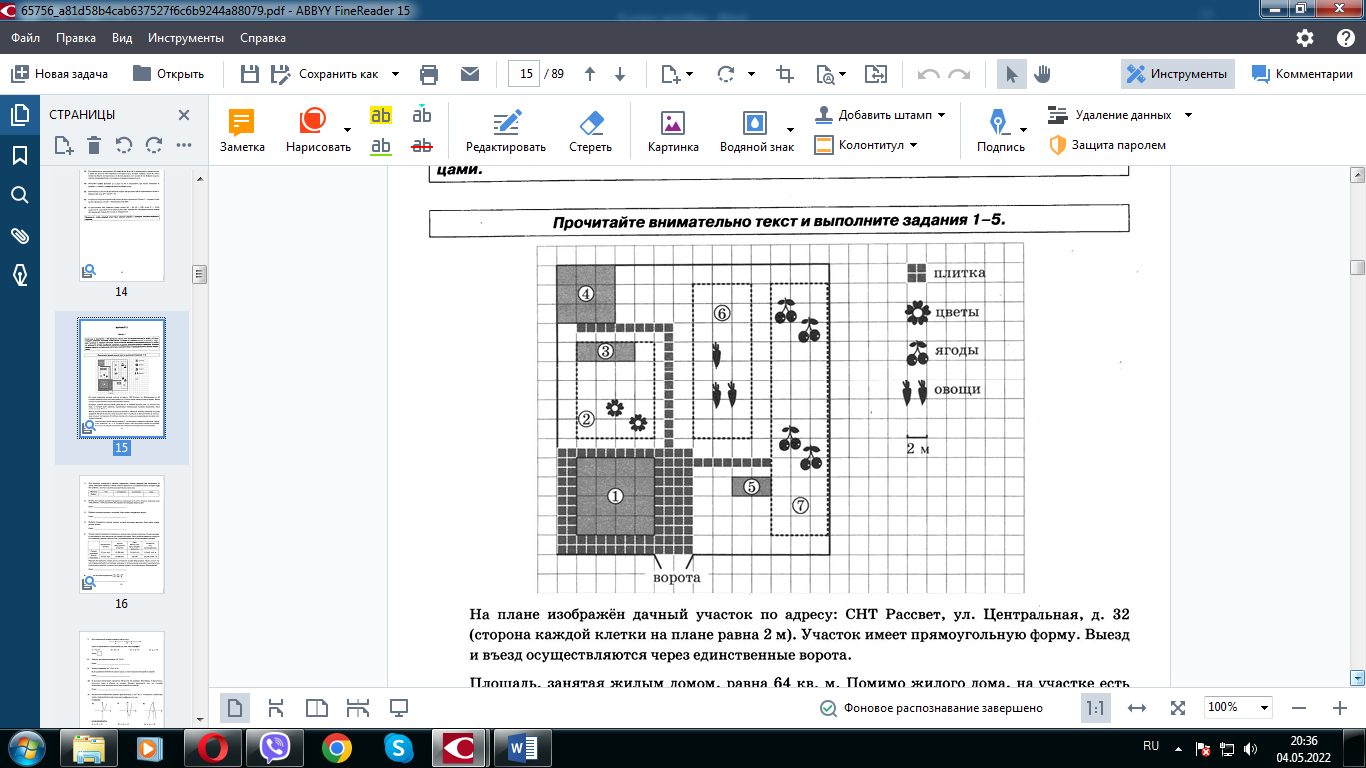Go to next page down arrow
The height and width of the screenshot is (768, 1366).
pos(620,74)
